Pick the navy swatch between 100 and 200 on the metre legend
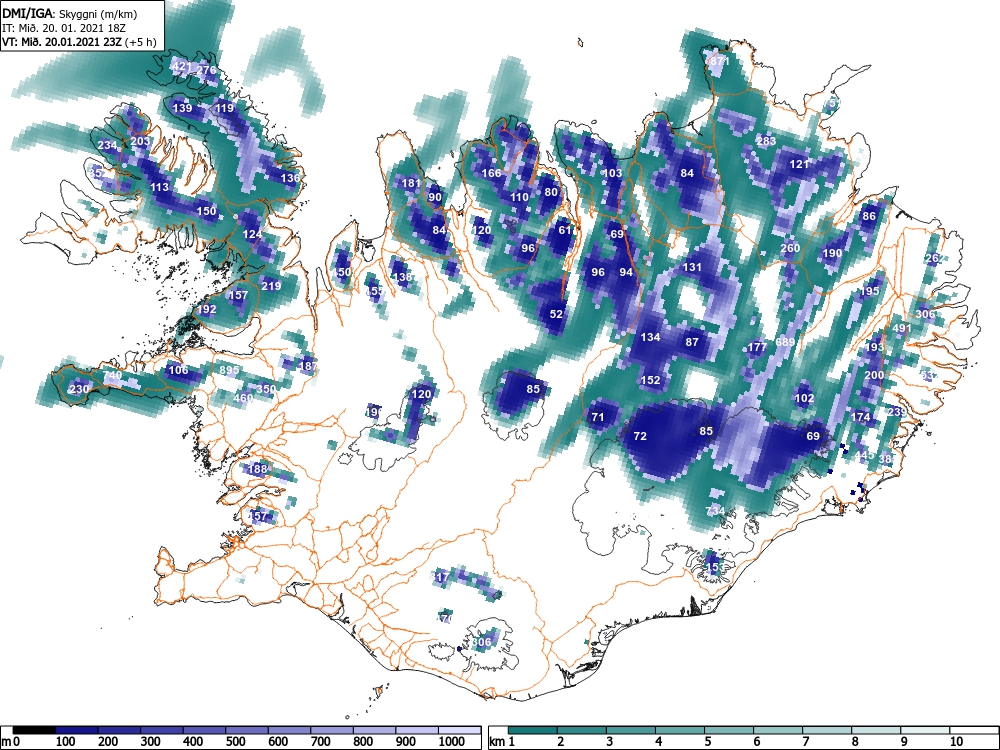 77,731
